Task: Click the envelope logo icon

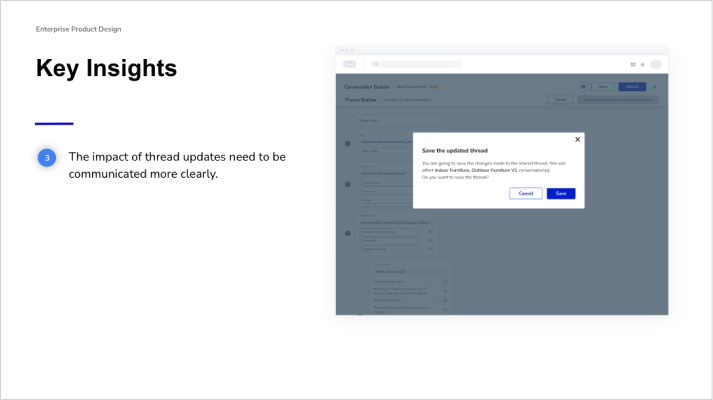Action: tap(349, 64)
